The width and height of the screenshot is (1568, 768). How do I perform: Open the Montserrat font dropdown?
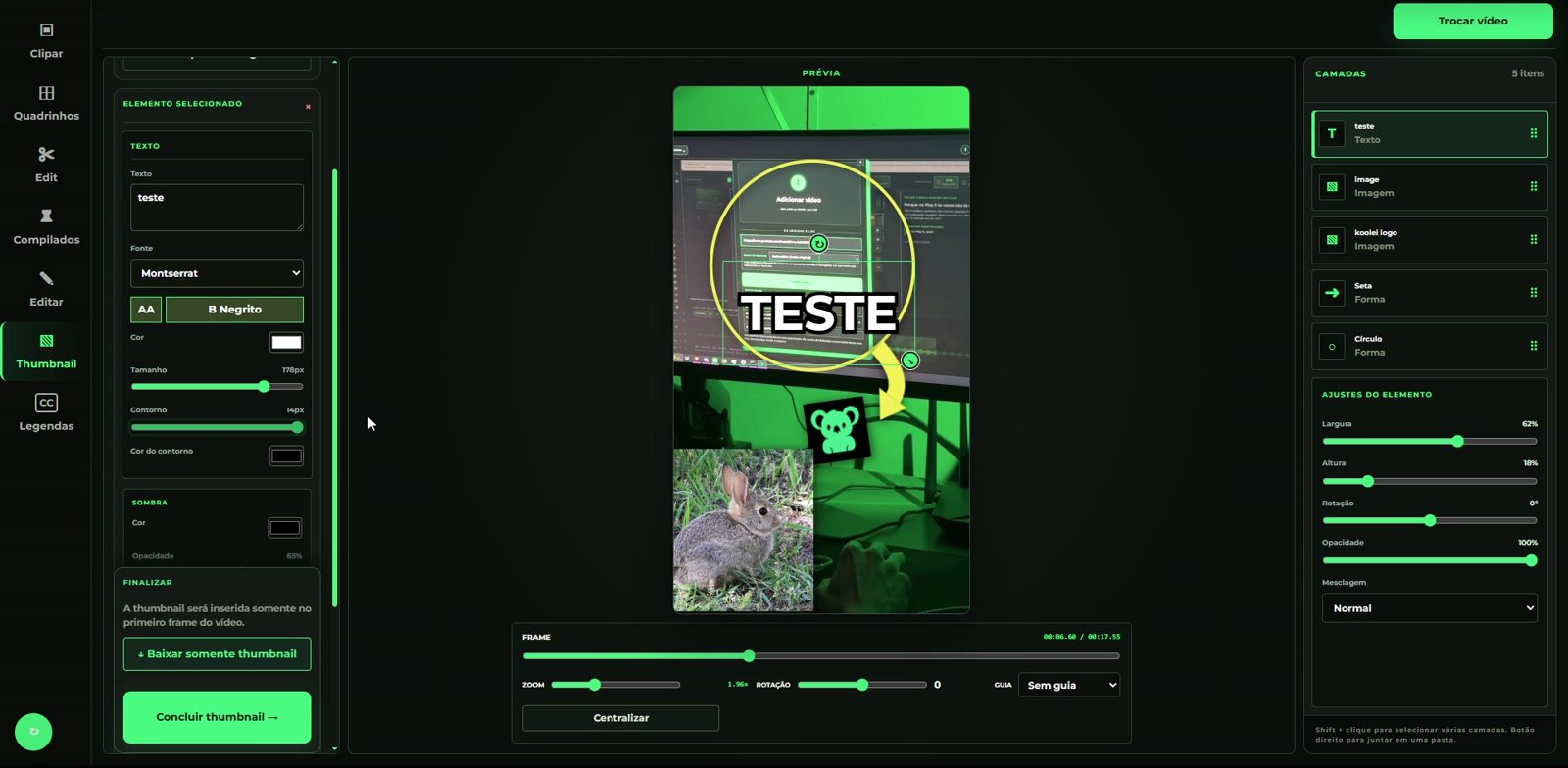pos(217,273)
